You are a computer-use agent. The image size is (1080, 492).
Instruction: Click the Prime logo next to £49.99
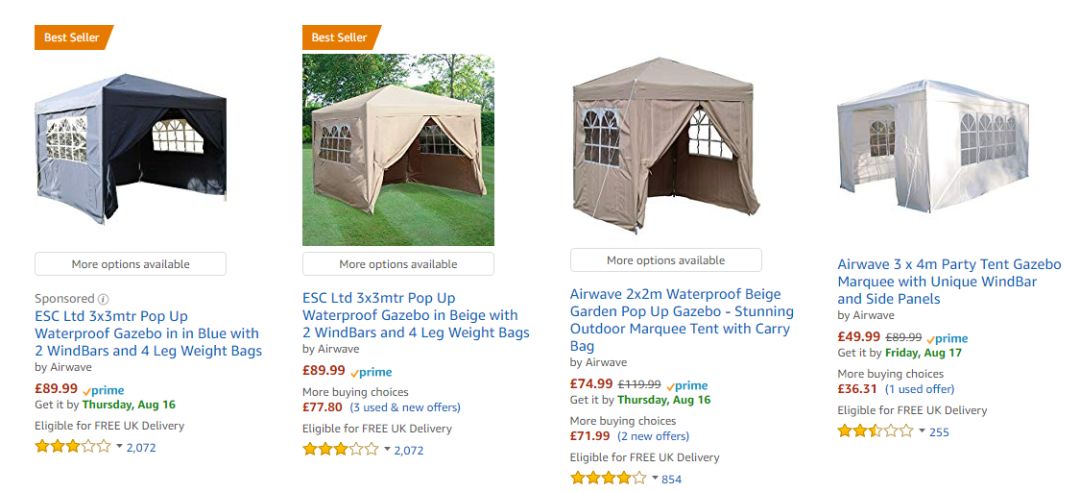pos(948,338)
